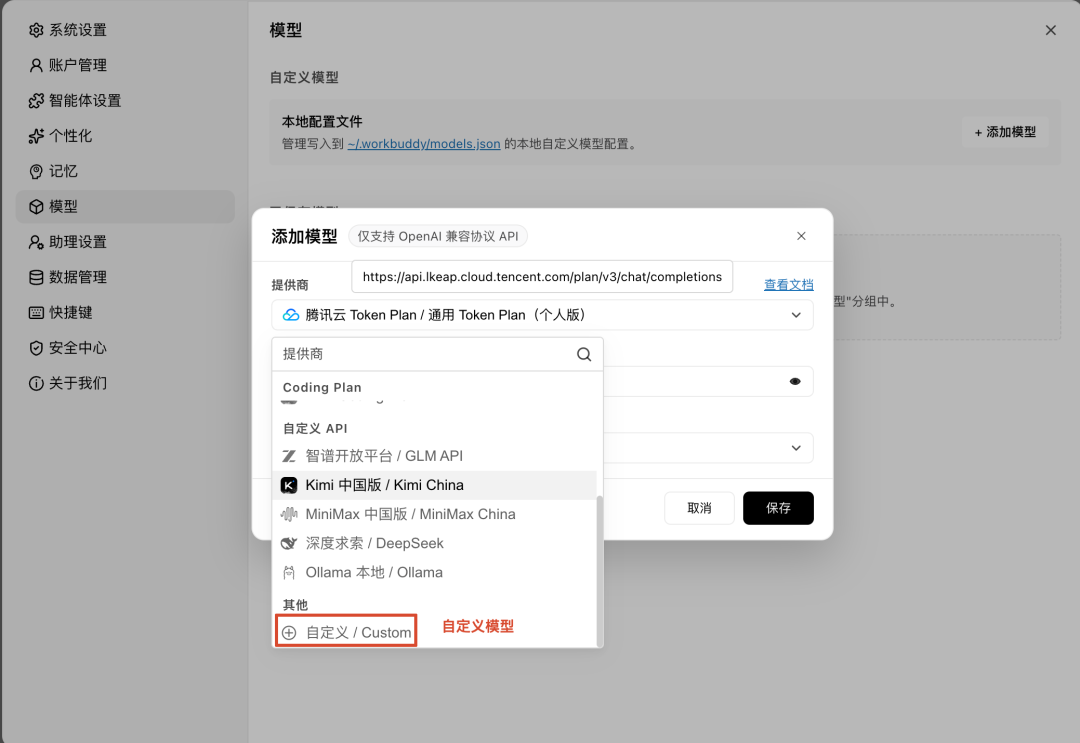Click the 快捷键 keyboard icon
Image resolution: width=1080 pixels, height=743 pixels.
(x=36, y=313)
